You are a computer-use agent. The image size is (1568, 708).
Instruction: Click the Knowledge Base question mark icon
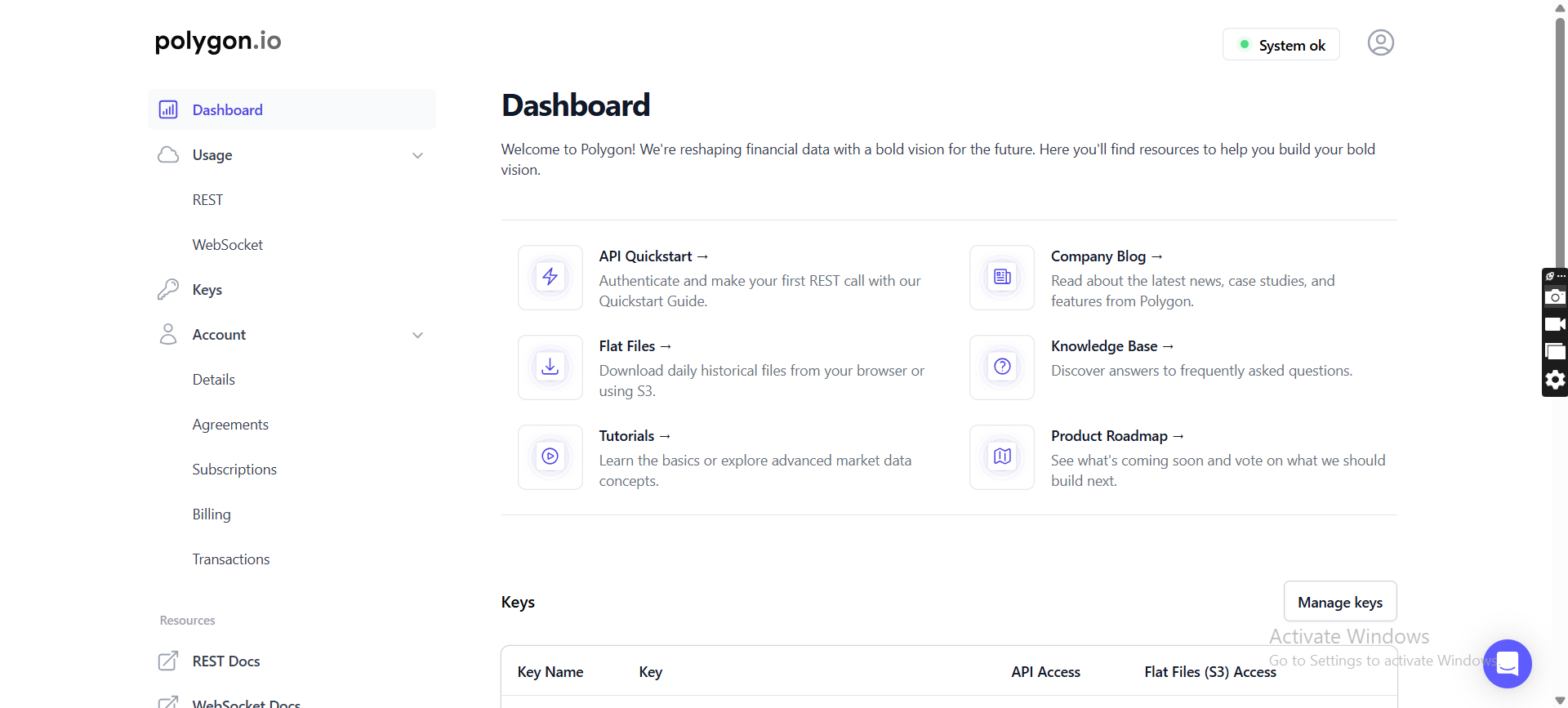[1002, 367]
